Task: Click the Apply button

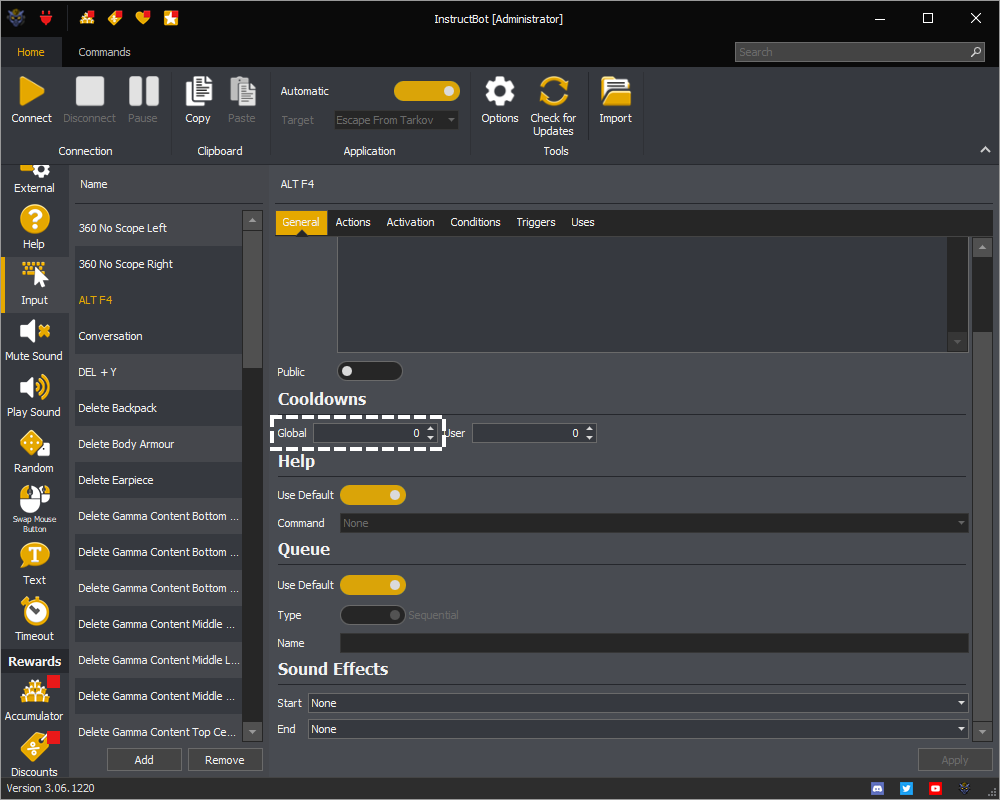Action: coord(955,760)
